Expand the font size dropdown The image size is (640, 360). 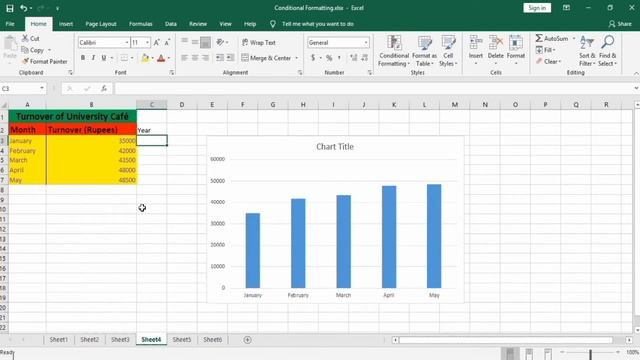pyautogui.click(x=147, y=42)
